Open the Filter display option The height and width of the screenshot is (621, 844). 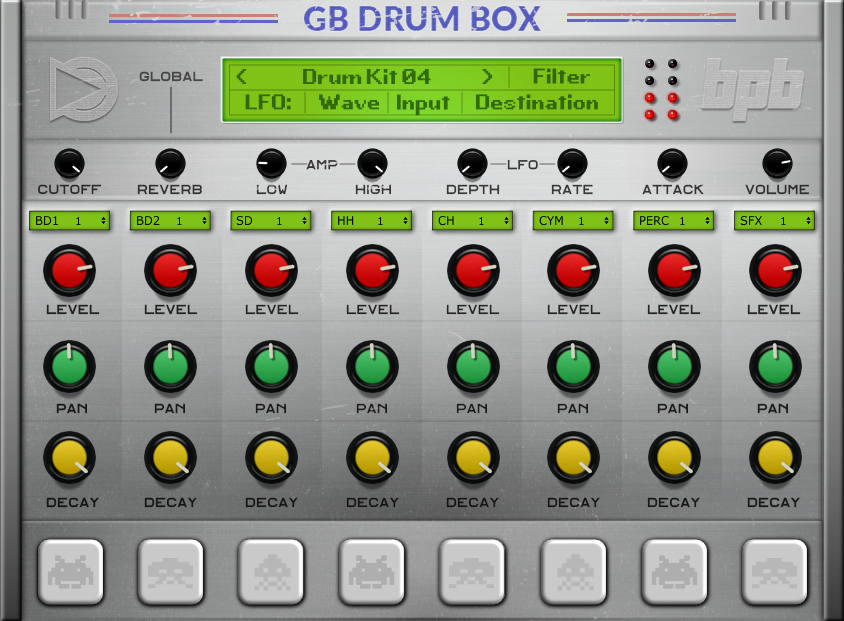561,77
